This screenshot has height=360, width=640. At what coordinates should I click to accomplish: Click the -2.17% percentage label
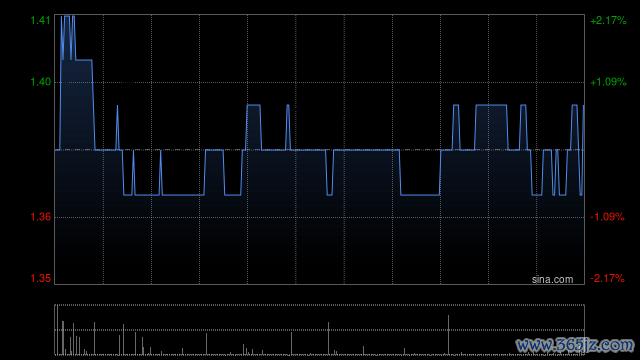(x=607, y=278)
